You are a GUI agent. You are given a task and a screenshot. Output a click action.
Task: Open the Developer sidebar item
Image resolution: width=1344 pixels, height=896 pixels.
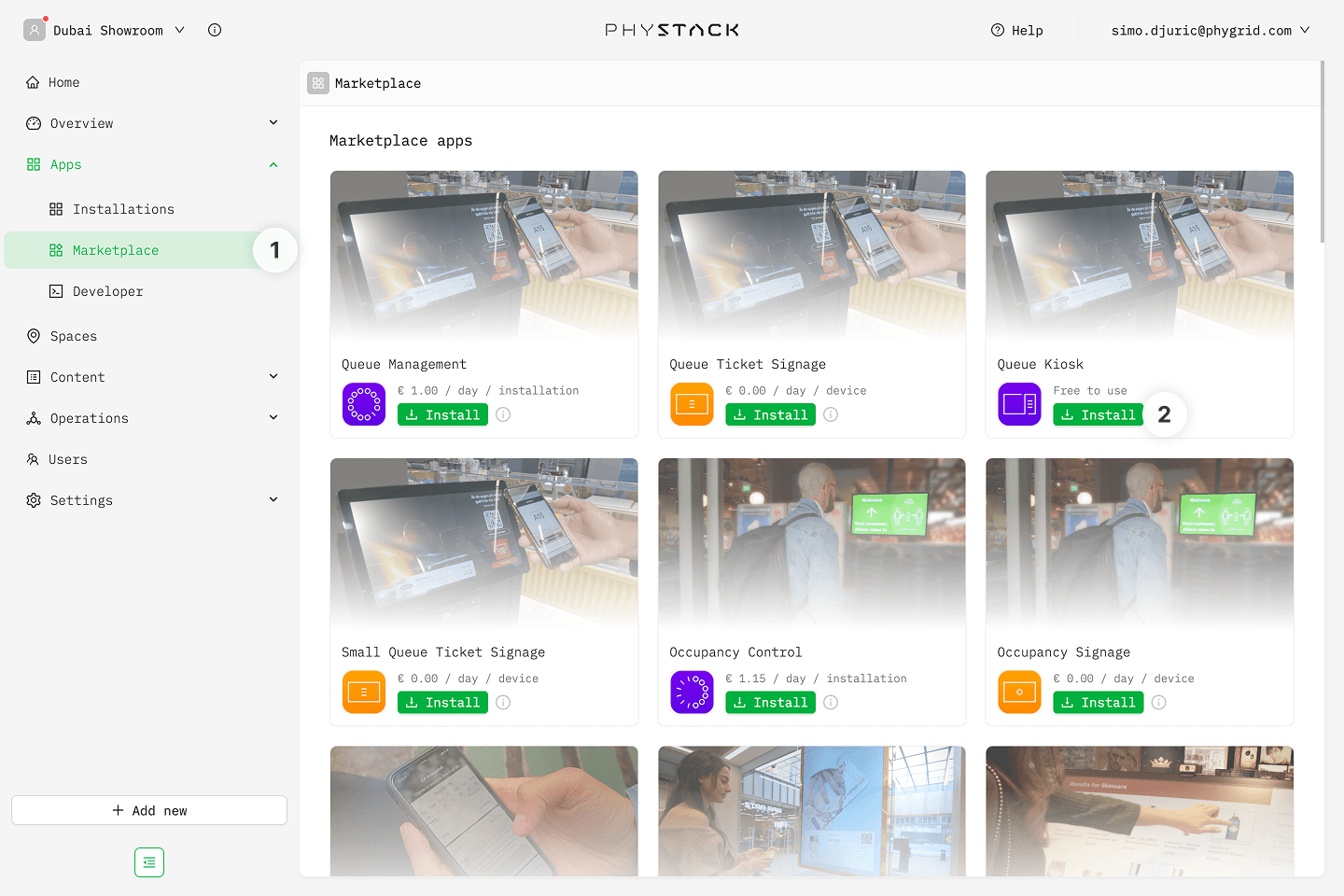pos(107,291)
